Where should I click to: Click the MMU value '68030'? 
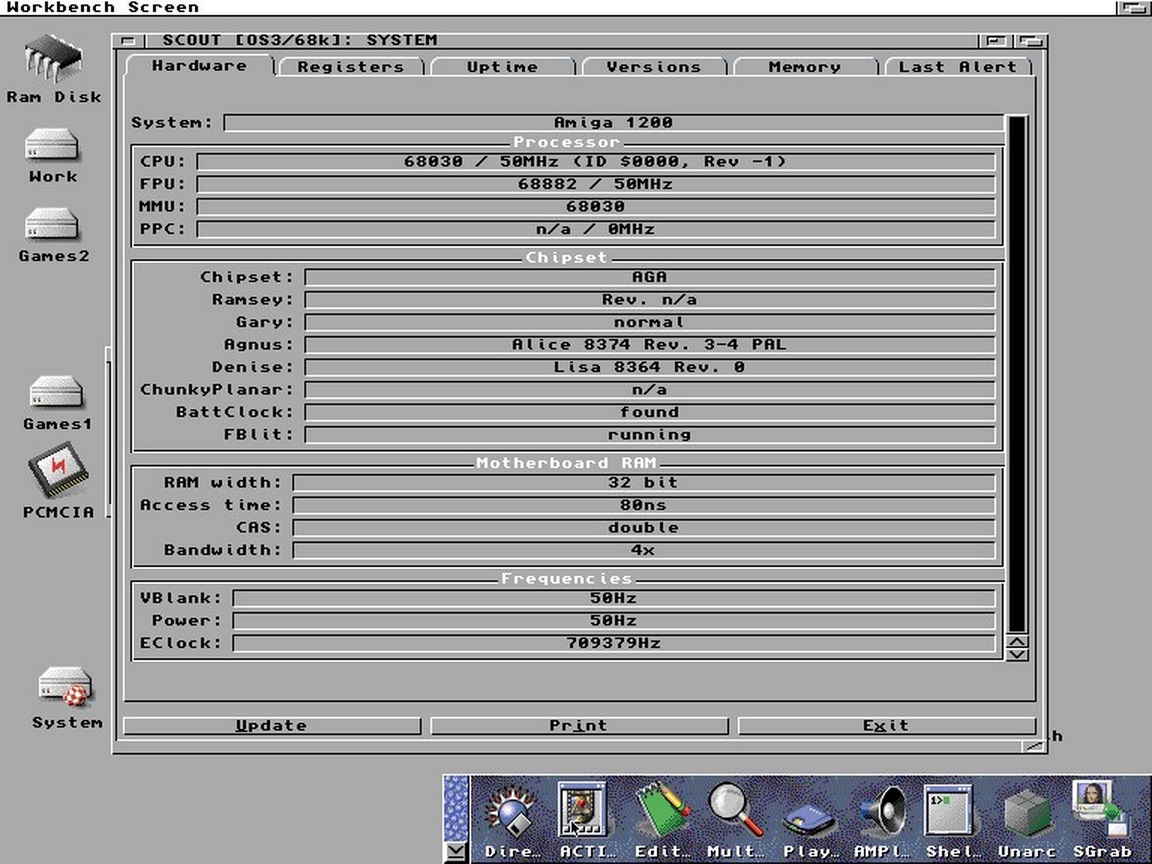(596, 206)
